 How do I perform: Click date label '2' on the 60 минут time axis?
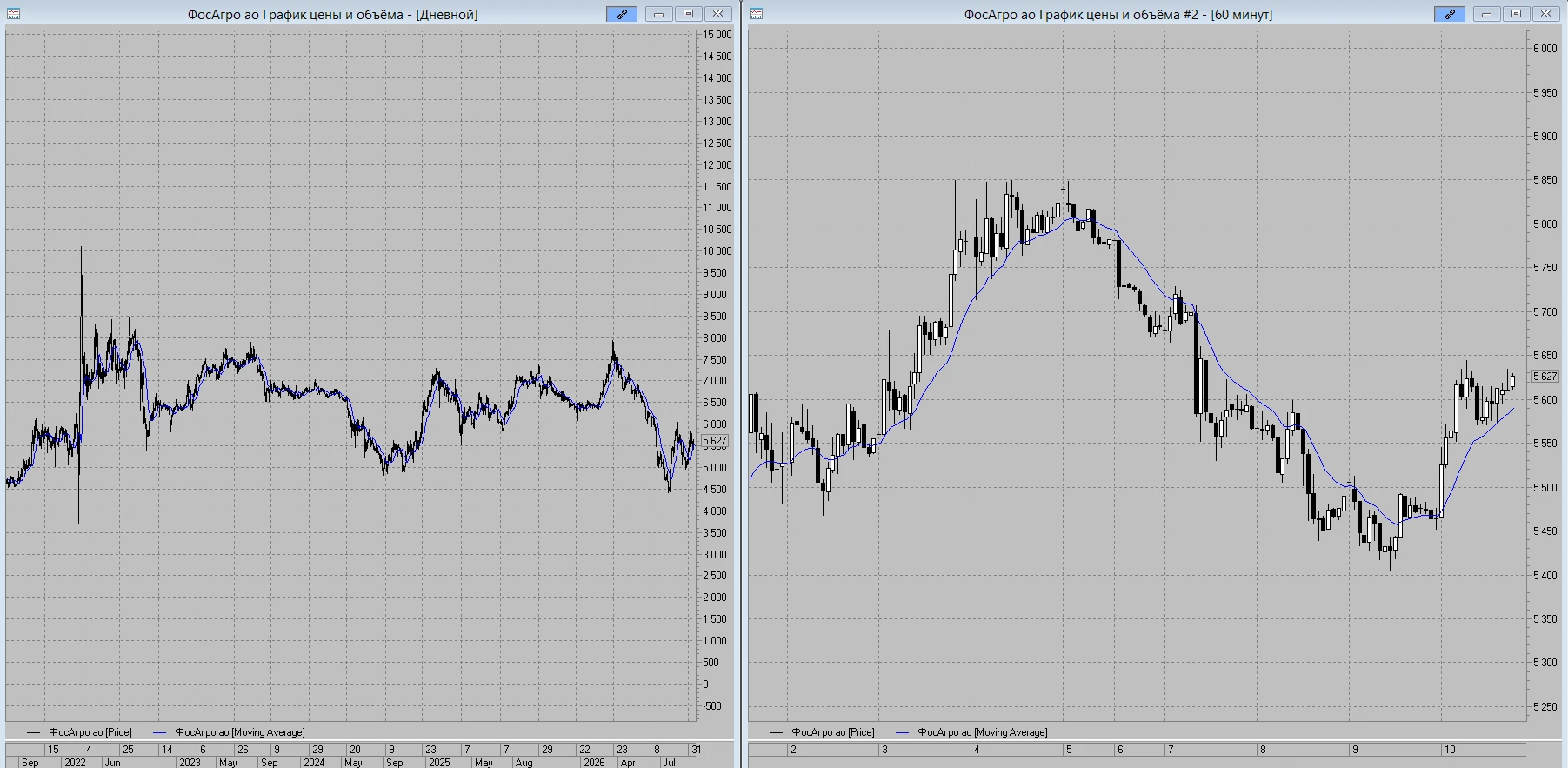pos(793,750)
